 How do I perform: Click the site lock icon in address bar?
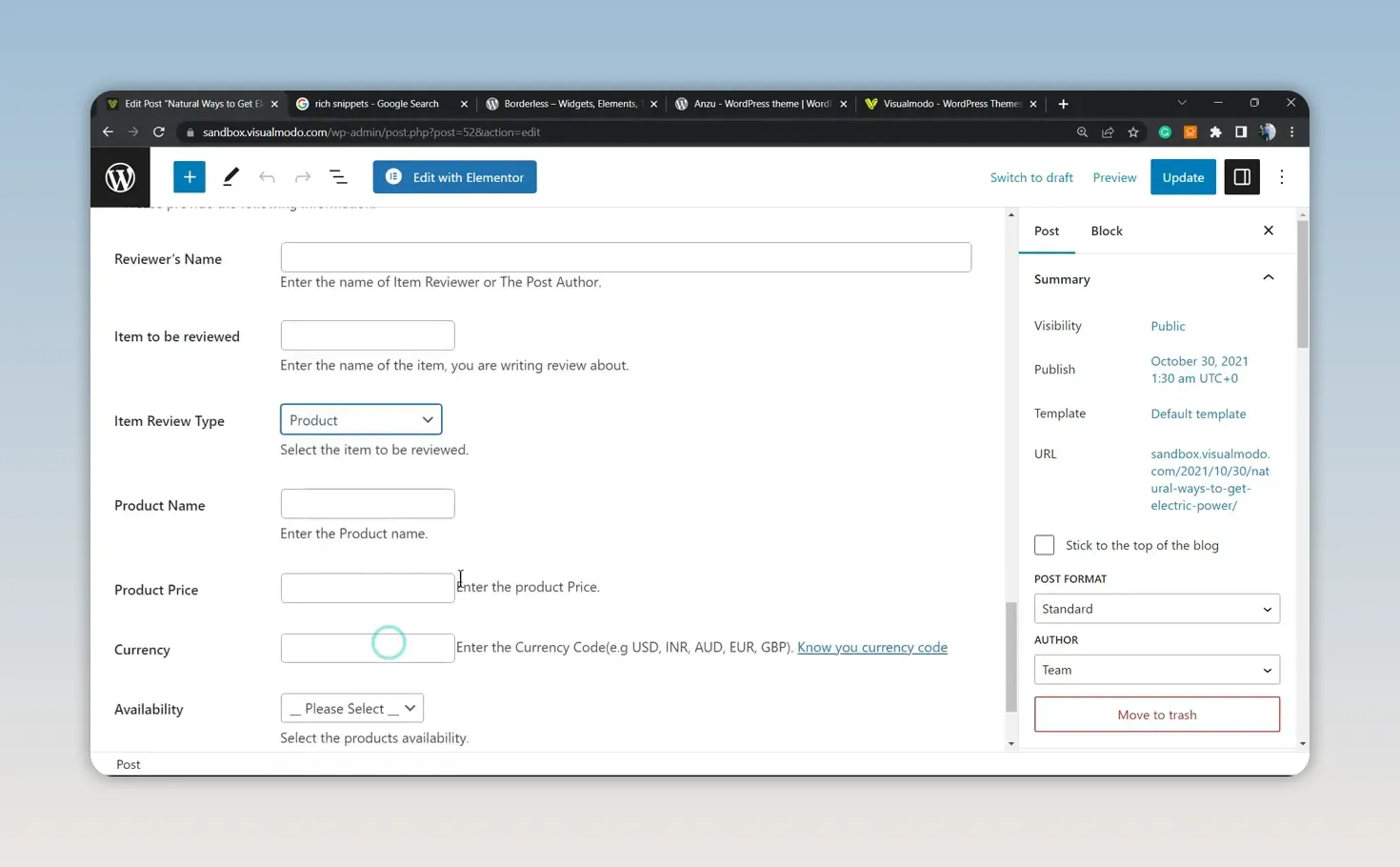190,132
